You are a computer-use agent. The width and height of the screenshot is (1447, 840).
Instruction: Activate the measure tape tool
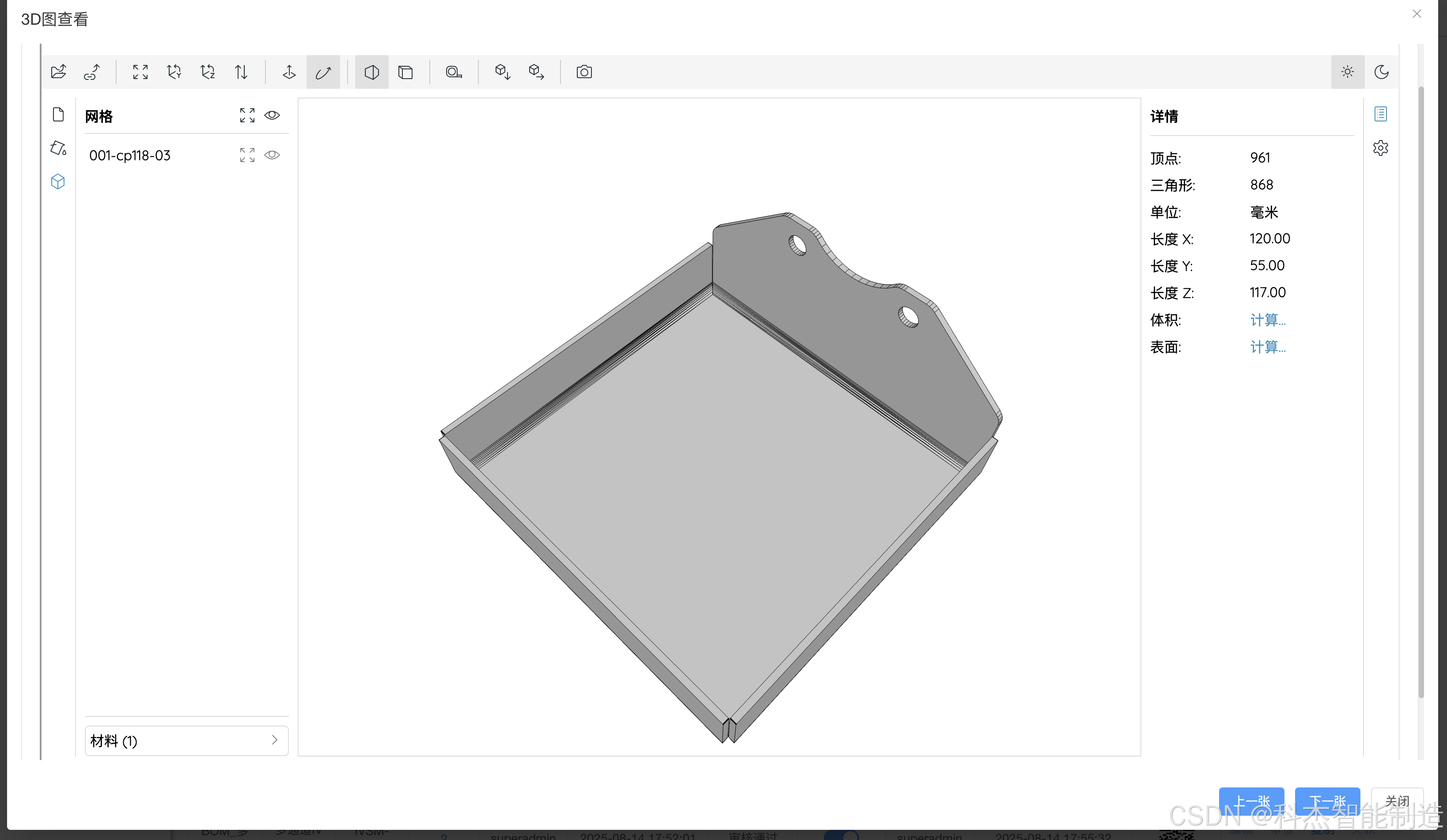(x=454, y=72)
